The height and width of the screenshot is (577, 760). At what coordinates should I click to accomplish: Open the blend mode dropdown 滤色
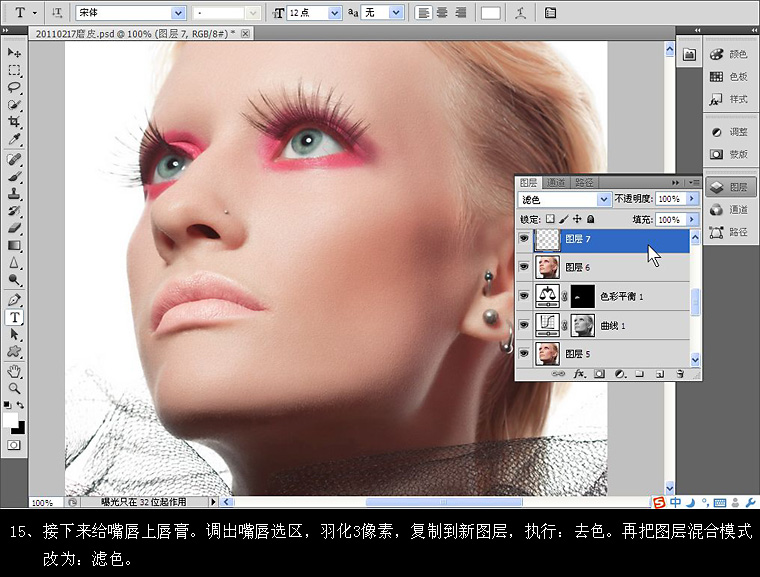point(603,199)
